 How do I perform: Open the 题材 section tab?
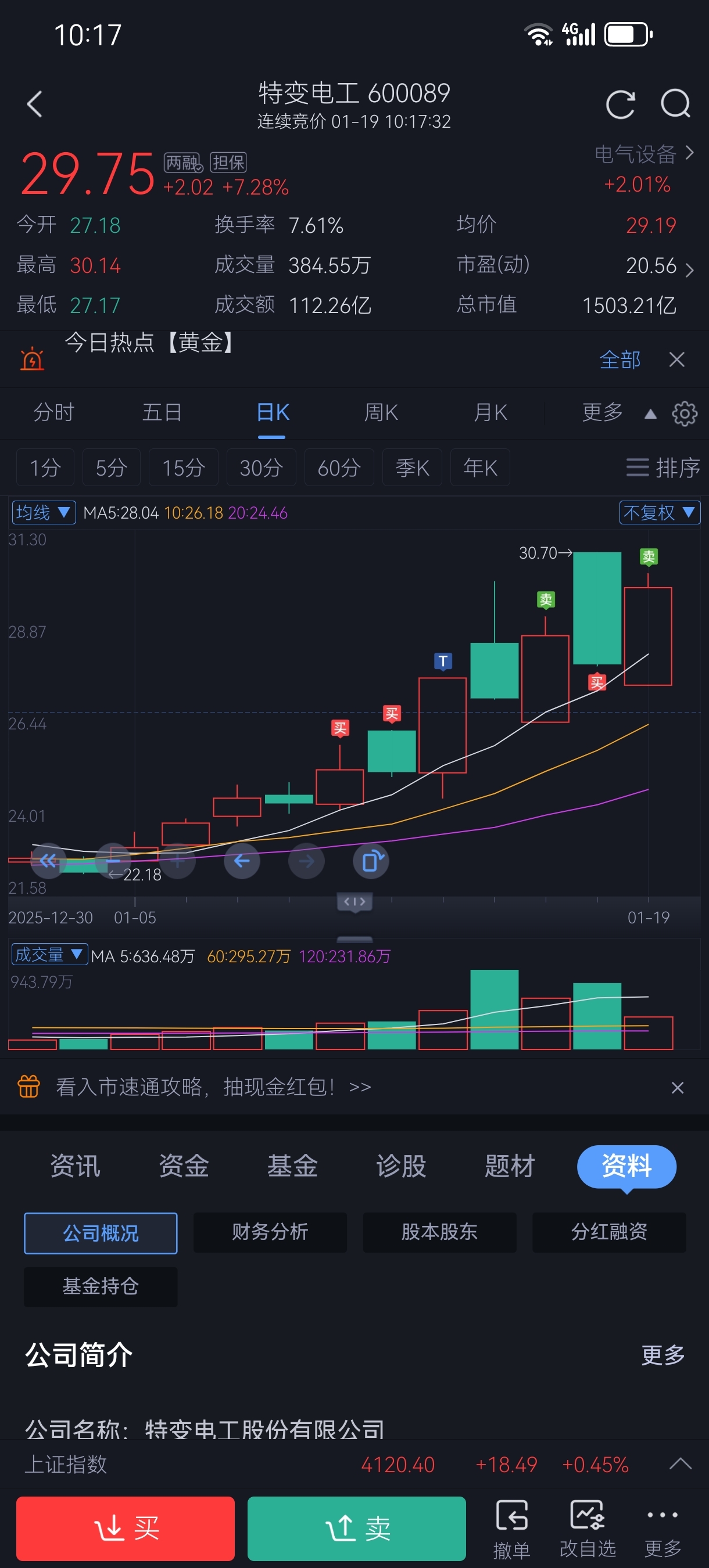pyautogui.click(x=510, y=1166)
